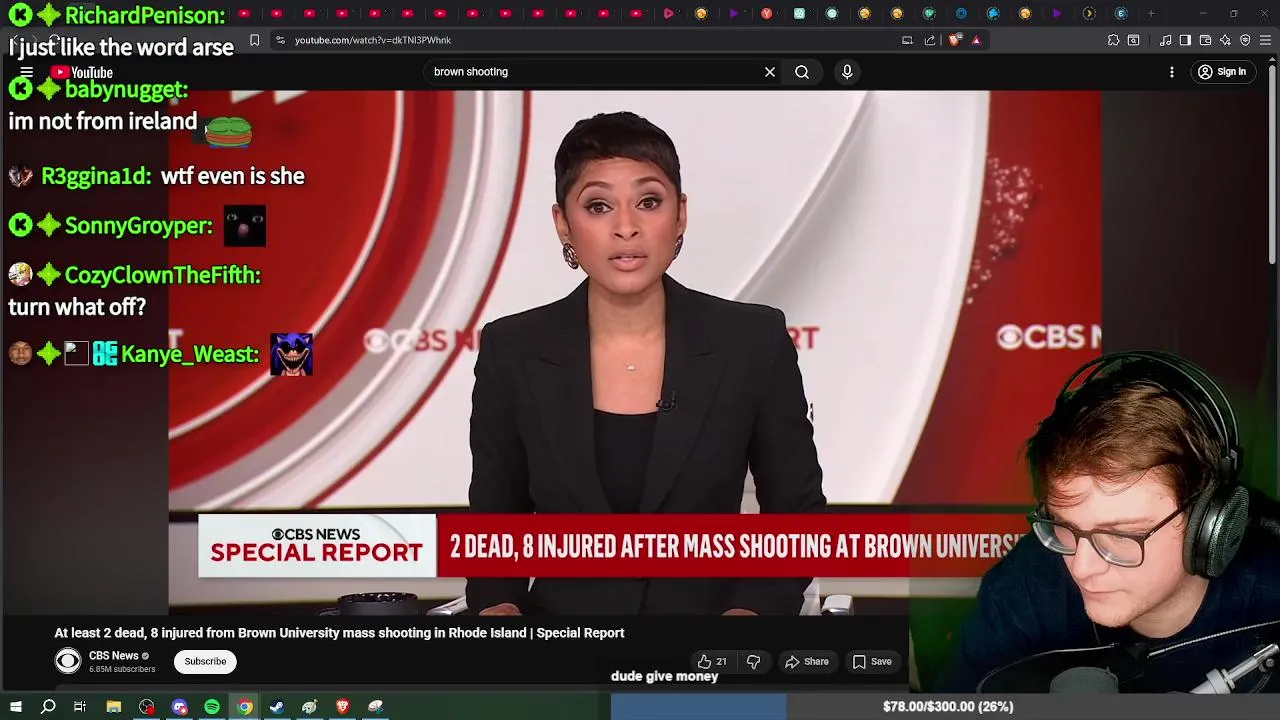The width and height of the screenshot is (1280, 720).
Task: Switch to Google Chrome on the taskbar
Action: tap(244, 707)
